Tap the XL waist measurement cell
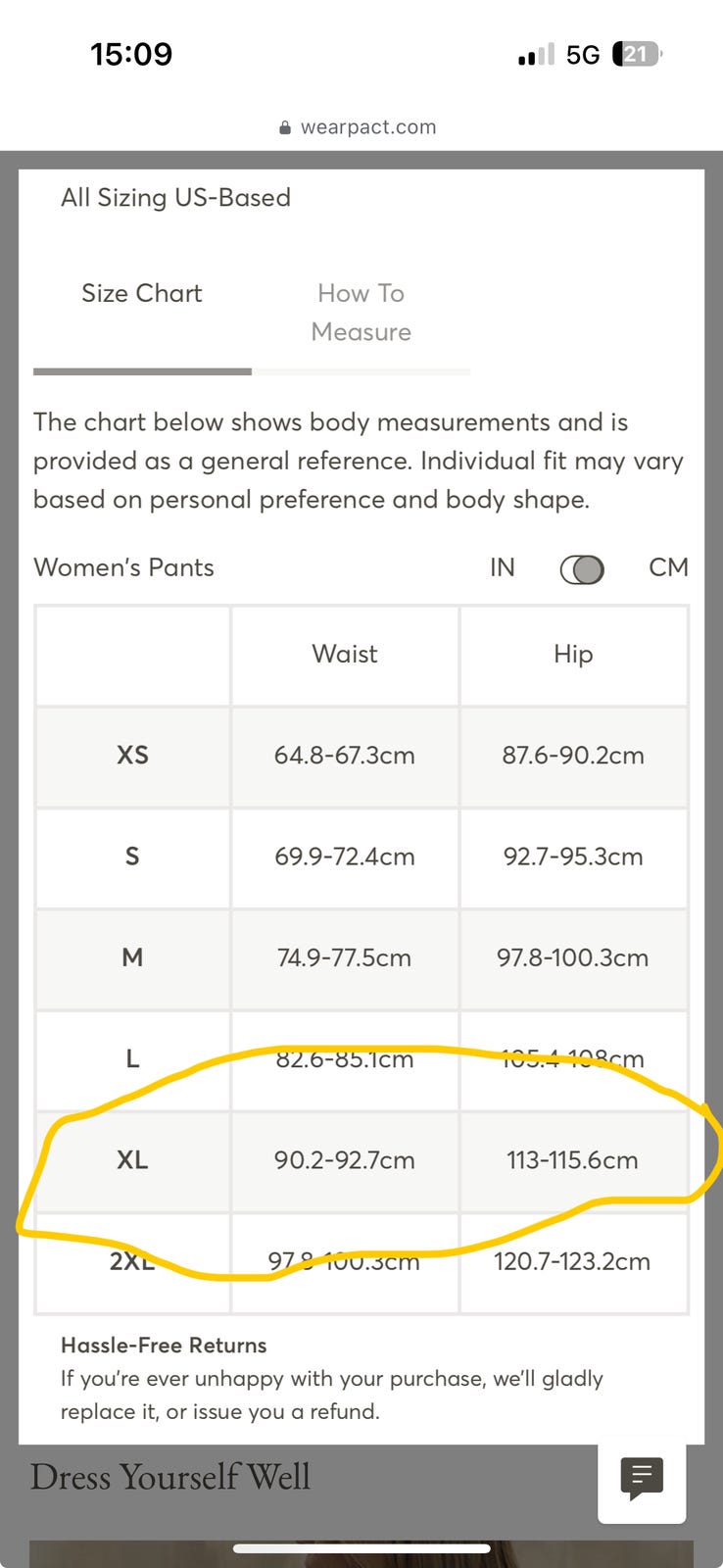Screen dimensions: 723x1568 tap(345, 1160)
